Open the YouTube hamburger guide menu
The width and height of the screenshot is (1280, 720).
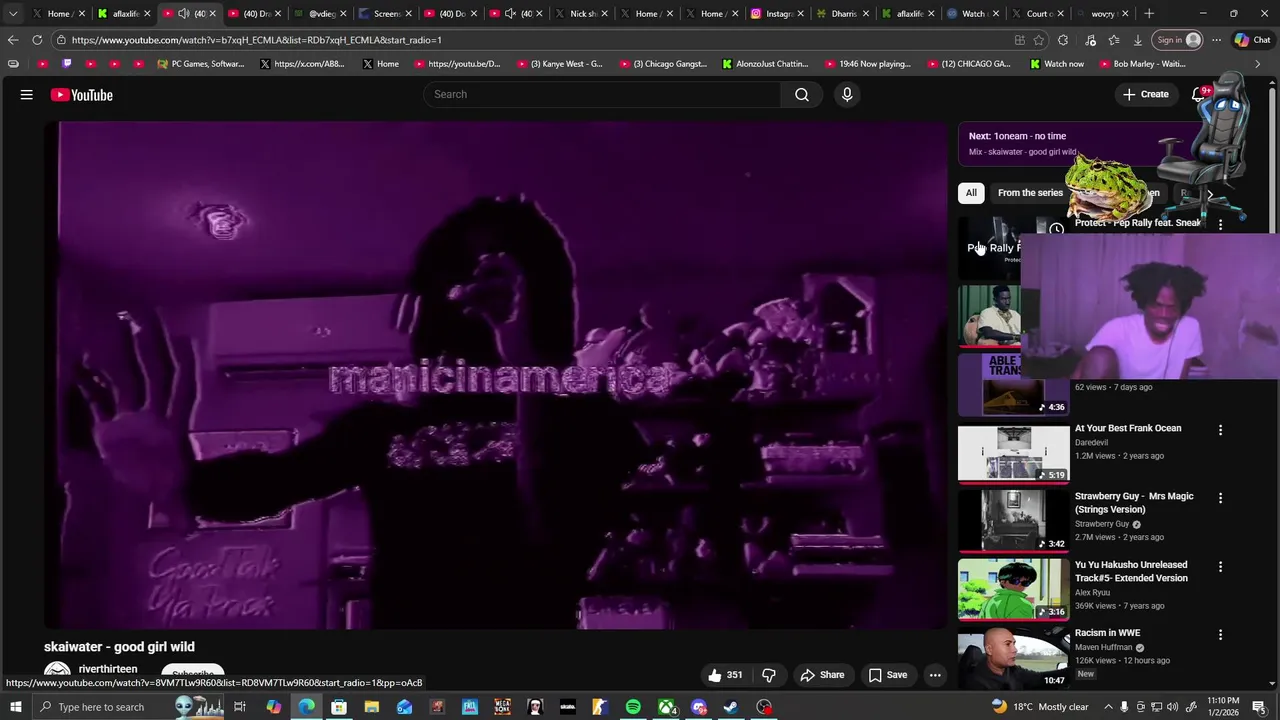(x=27, y=95)
